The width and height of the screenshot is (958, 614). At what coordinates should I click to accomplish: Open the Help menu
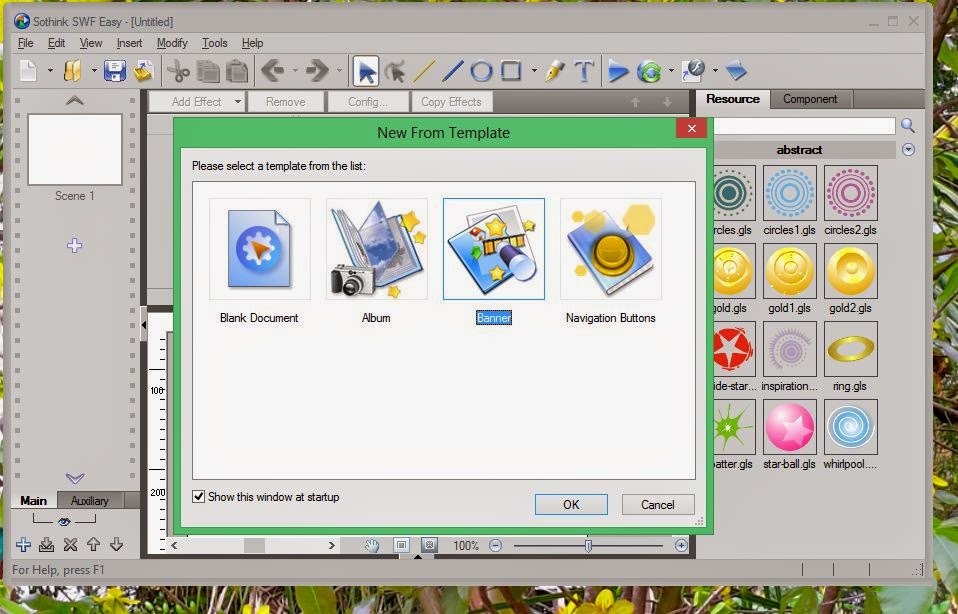coord(252,43)
